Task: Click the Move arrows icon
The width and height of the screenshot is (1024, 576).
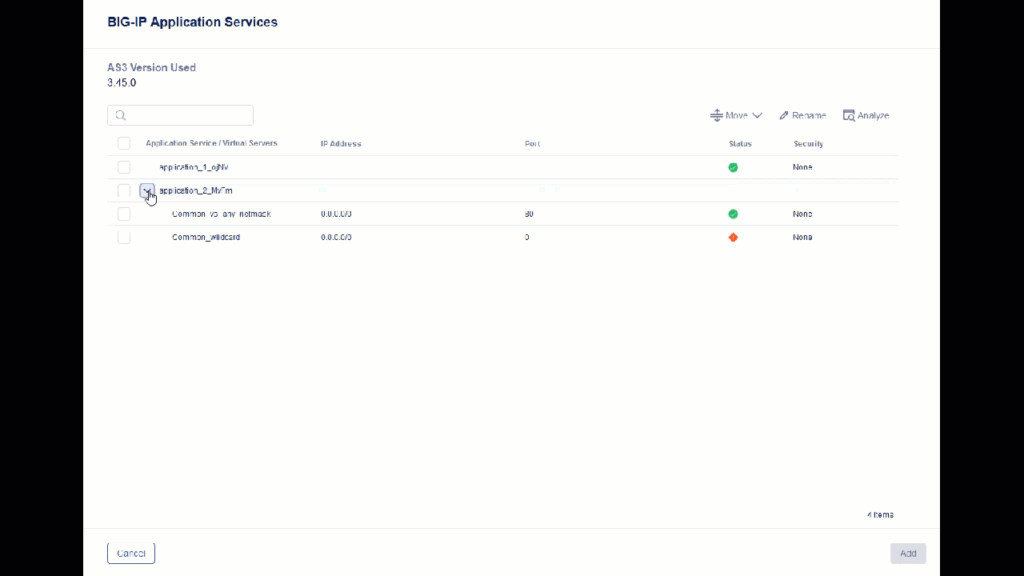Action: [x=716, y=116]
